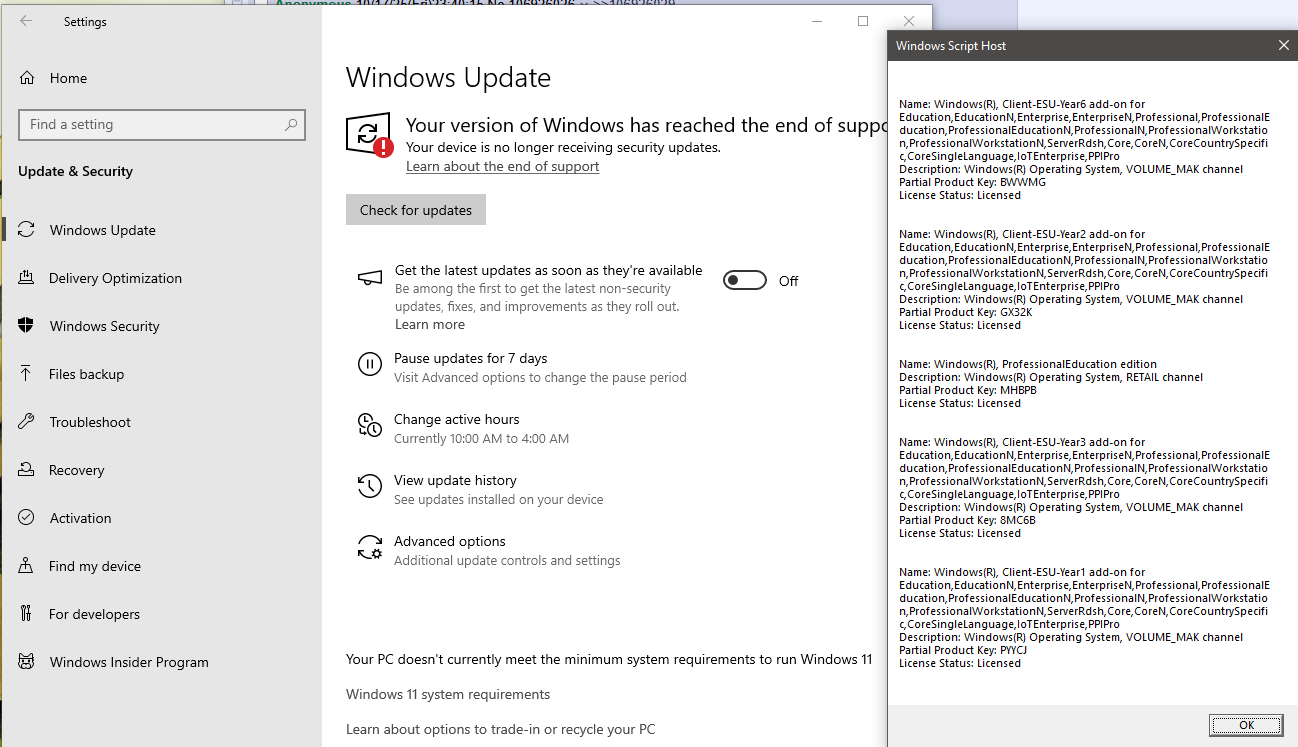Screen dimensions: 1298x747
Task: Click the Find my device person icon
Action: 27,566
